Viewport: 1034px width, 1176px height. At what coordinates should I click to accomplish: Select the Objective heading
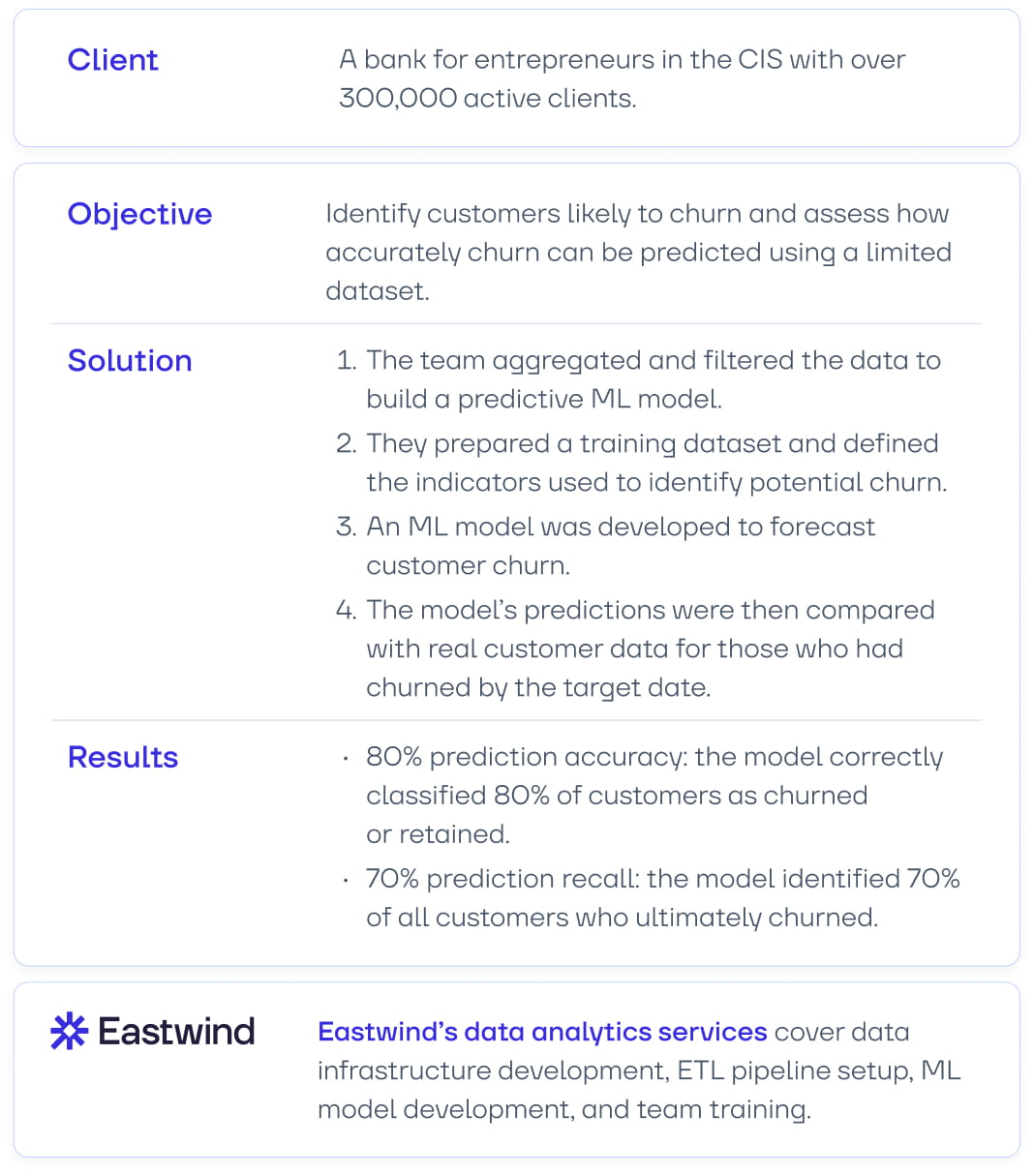(x=139, y=214)
